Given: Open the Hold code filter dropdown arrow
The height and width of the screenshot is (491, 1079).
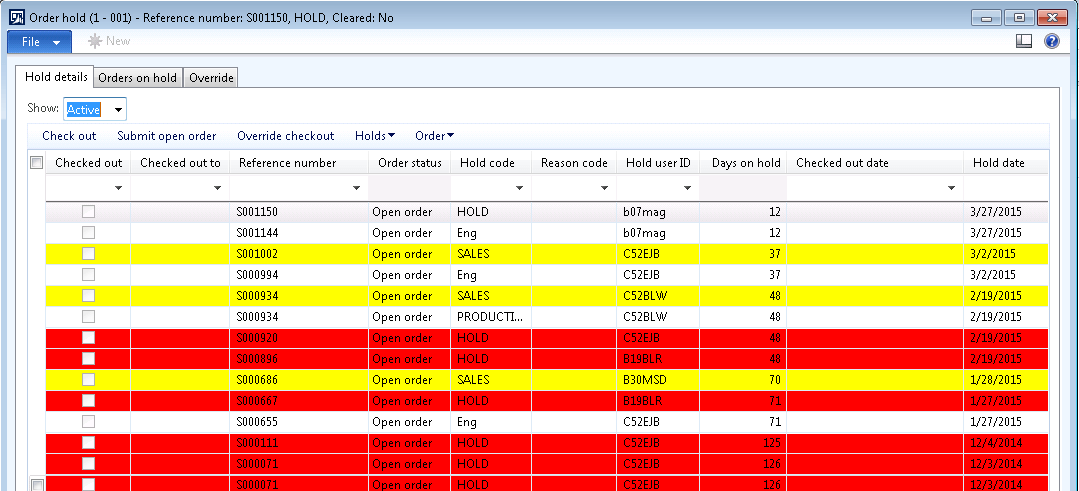Looking at the screenshot, I should coord(518,188).
